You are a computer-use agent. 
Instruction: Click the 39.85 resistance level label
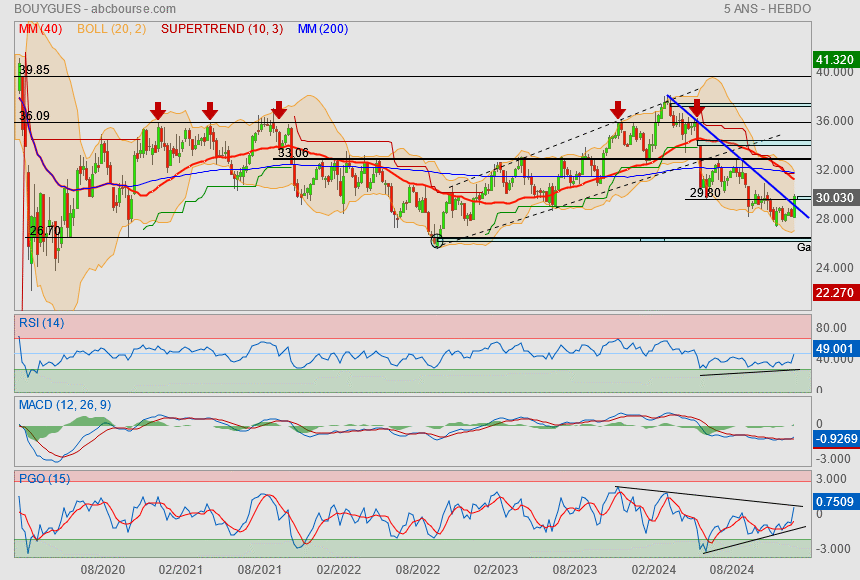click(34, 70)
